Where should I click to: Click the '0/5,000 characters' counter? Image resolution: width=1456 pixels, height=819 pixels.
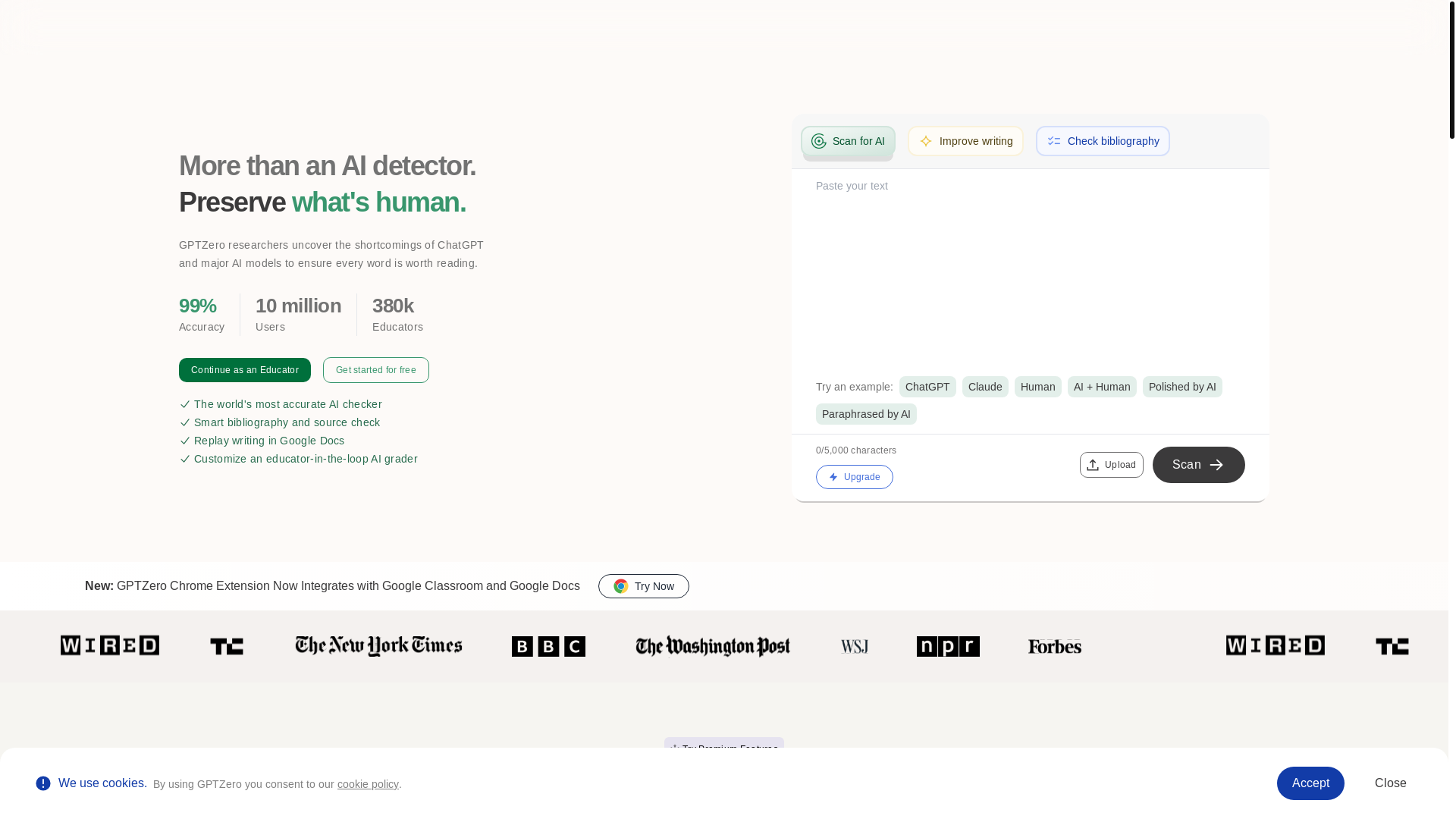click(x=856, y=450)
